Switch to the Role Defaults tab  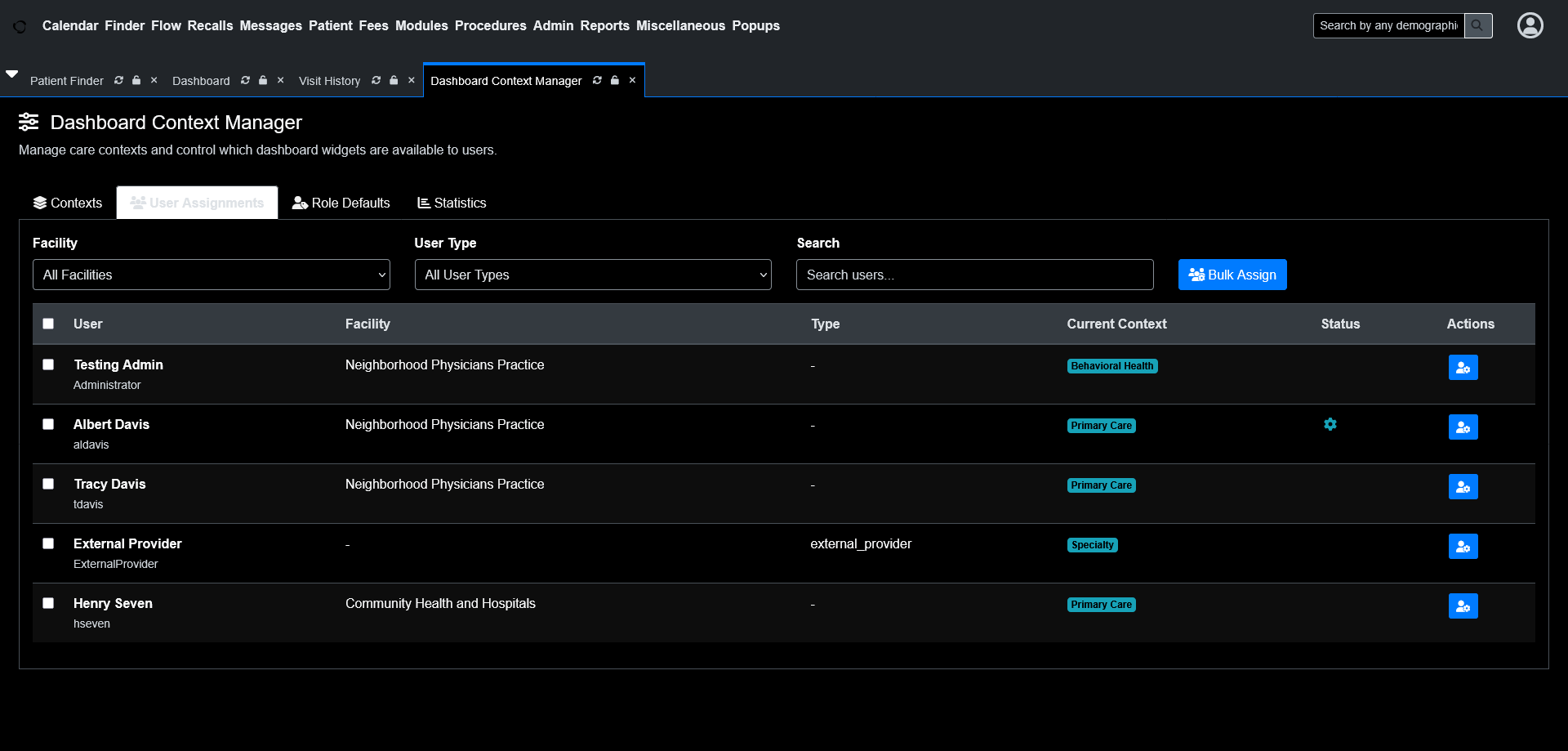[341, 203]
